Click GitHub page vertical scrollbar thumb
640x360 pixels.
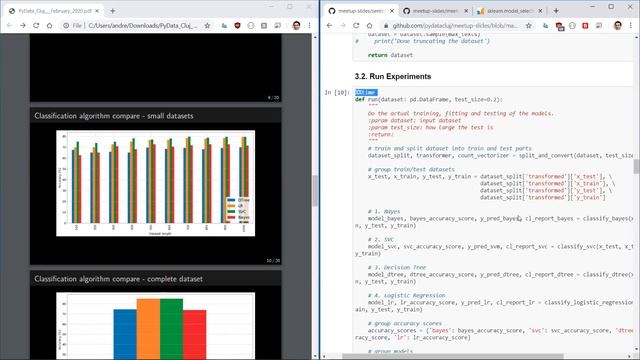[x=636, y=167]
